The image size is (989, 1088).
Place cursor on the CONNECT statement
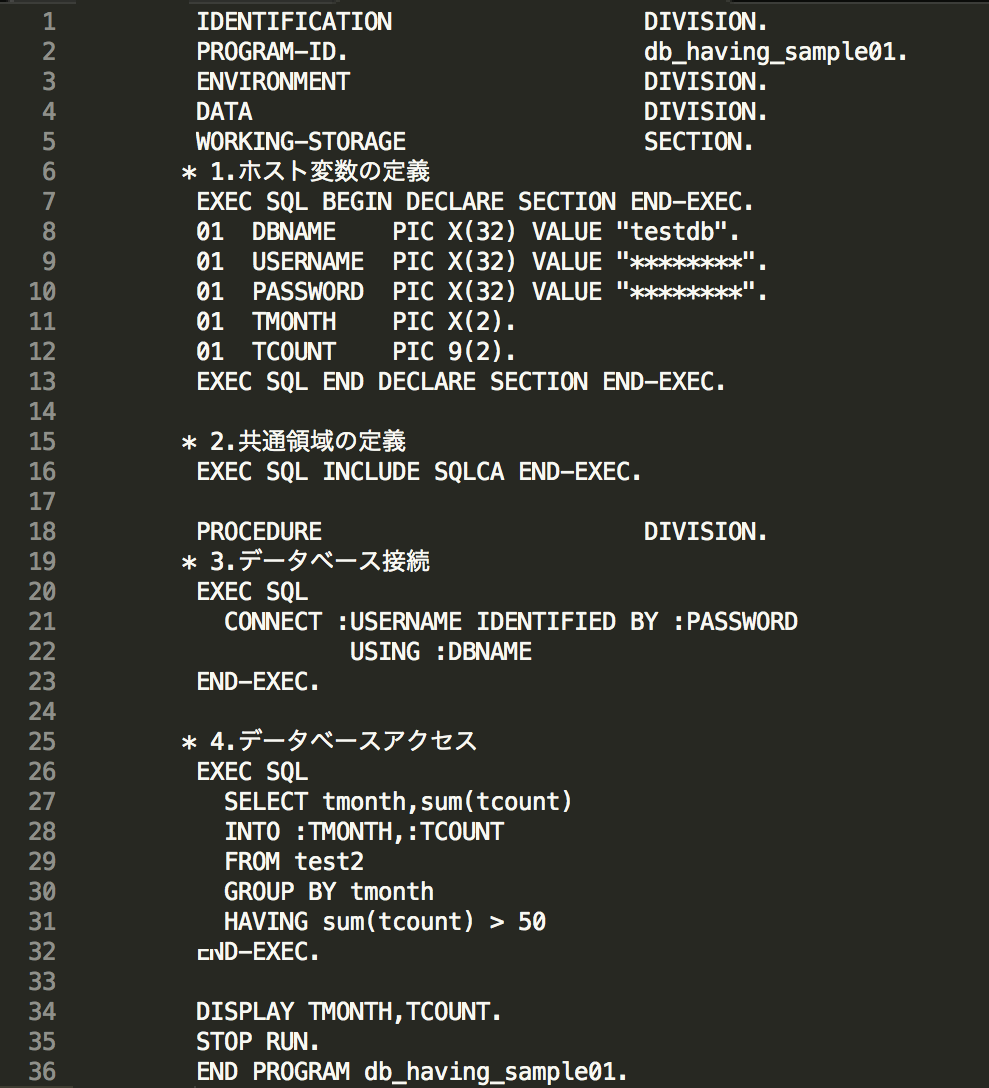pyautogui.click(x=273, y=621)
